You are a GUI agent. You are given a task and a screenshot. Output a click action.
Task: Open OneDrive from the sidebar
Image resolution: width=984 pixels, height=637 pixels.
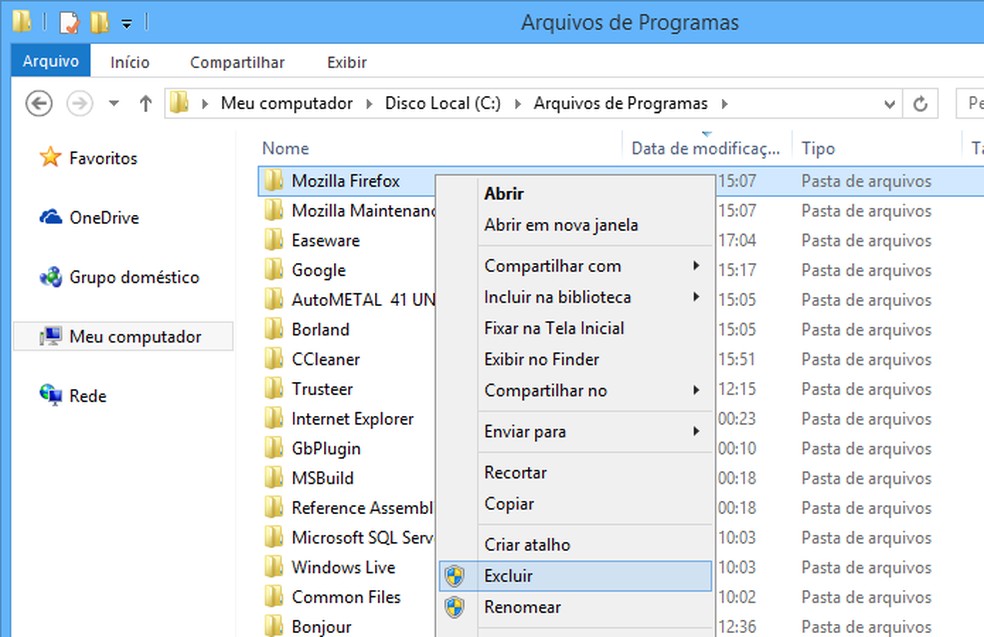[x=102, y=217]
